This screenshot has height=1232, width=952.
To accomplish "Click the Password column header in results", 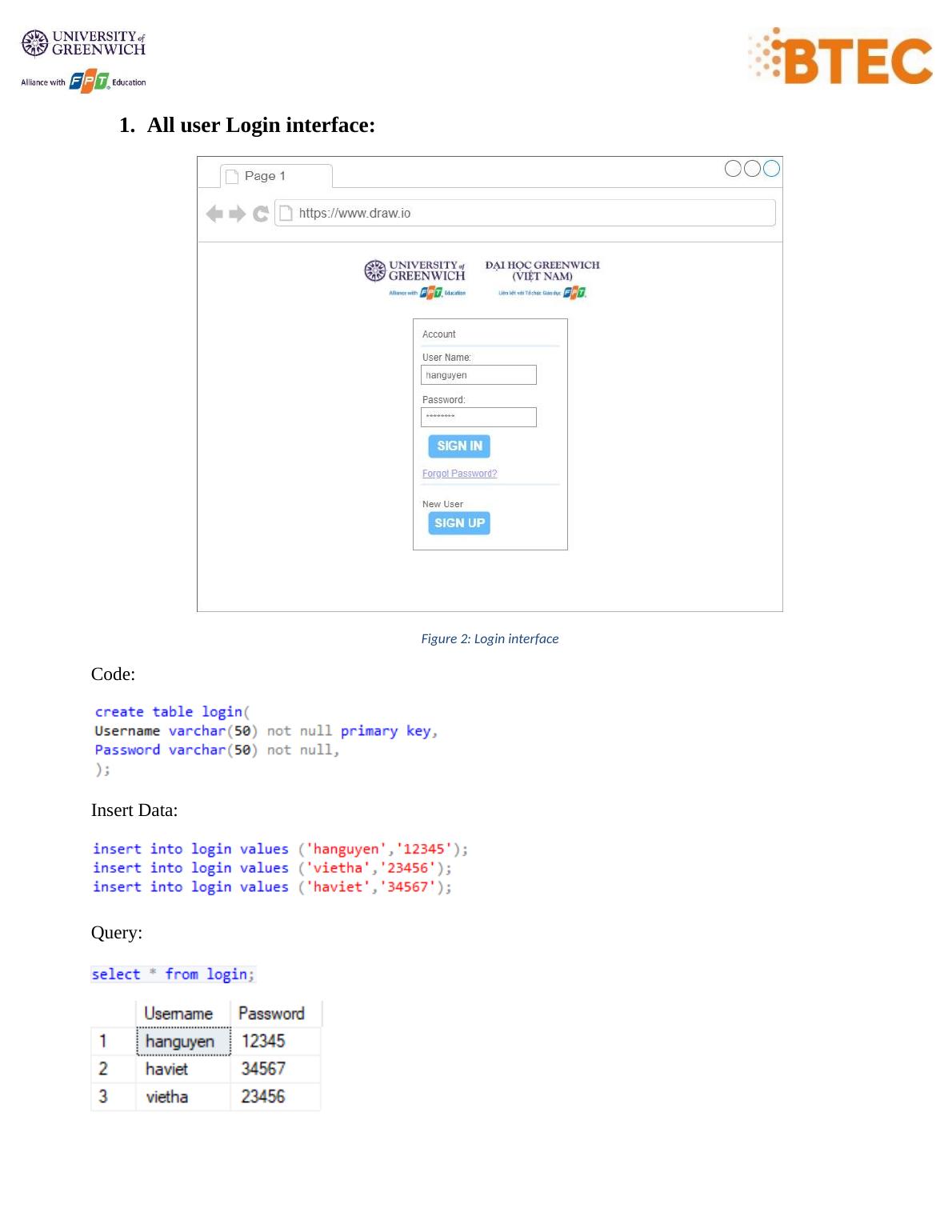I will click(273, 1014).
